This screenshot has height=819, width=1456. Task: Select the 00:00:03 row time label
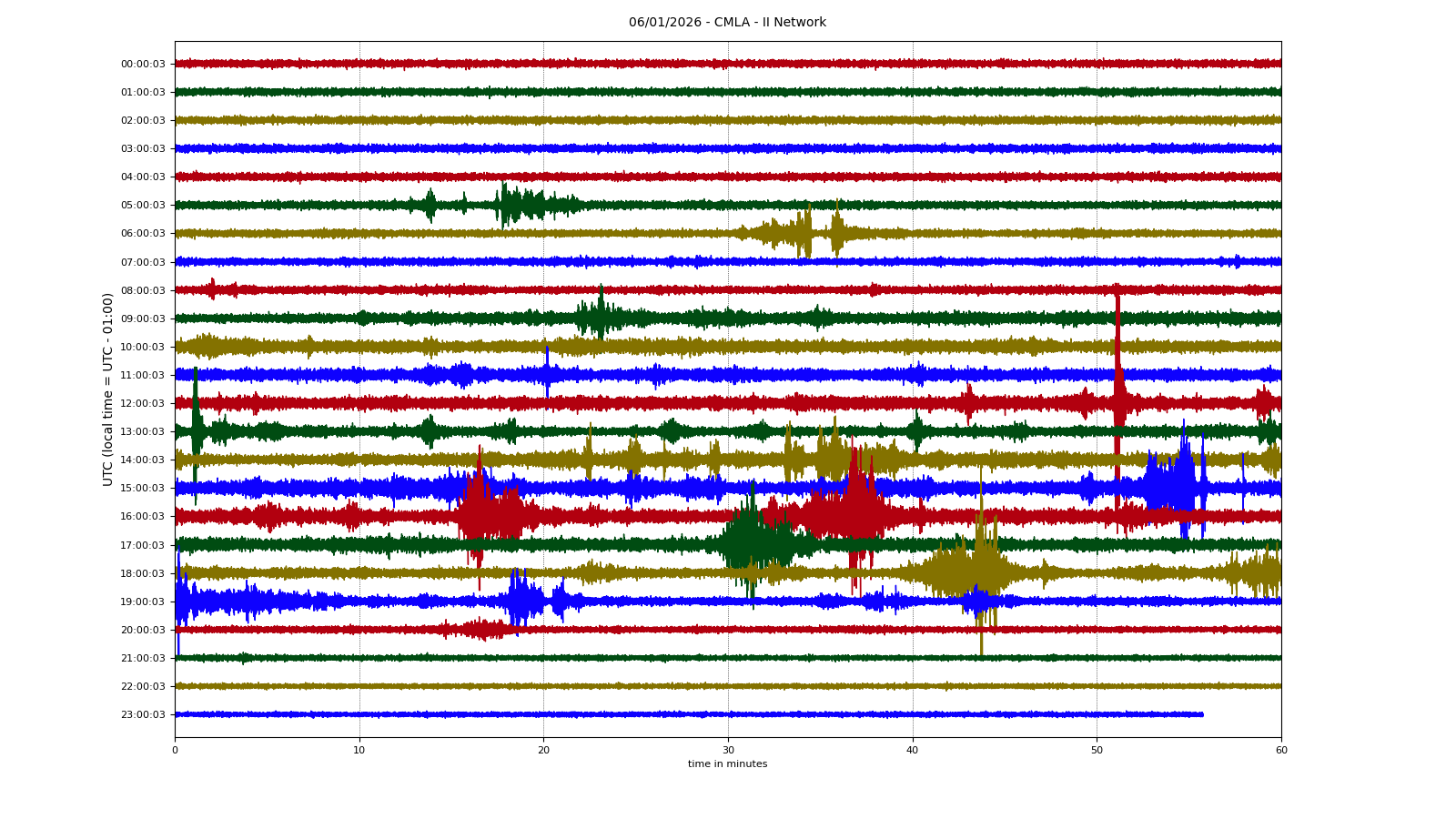143,65
